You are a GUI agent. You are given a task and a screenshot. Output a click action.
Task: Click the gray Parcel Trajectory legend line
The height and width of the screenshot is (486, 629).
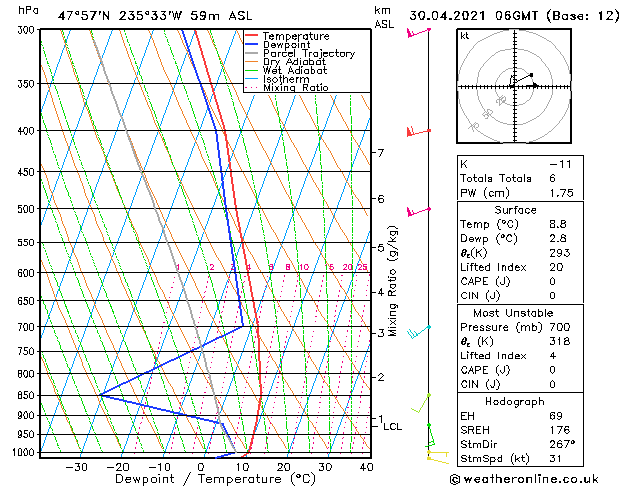[x=252, y=53]
